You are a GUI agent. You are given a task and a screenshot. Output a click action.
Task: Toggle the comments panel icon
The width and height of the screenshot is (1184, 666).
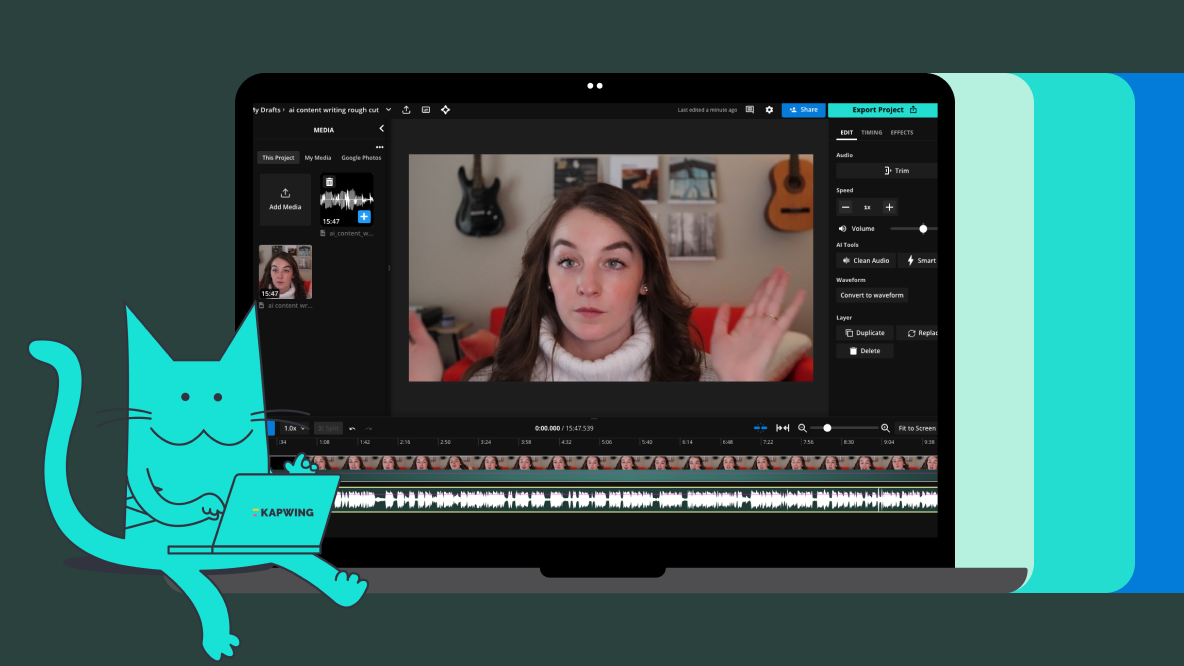pyautogui.click(x=749, y=110)
